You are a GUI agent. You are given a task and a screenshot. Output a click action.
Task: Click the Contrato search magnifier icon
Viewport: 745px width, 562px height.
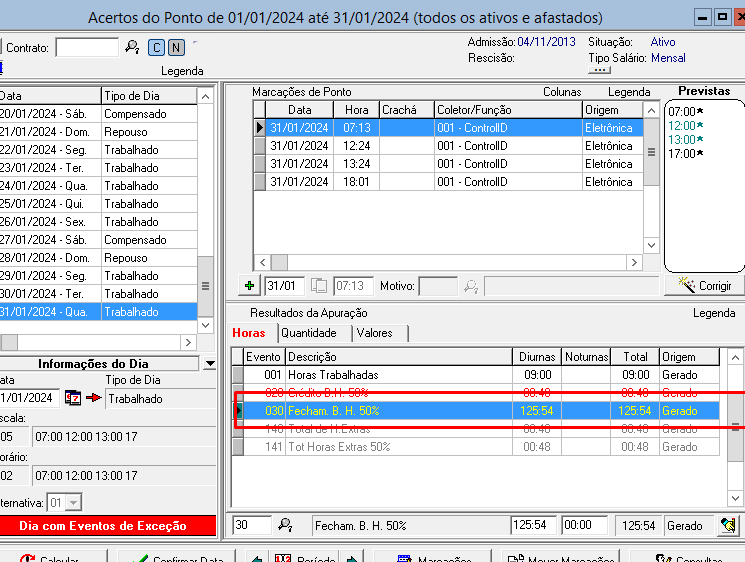pos(131,47)
